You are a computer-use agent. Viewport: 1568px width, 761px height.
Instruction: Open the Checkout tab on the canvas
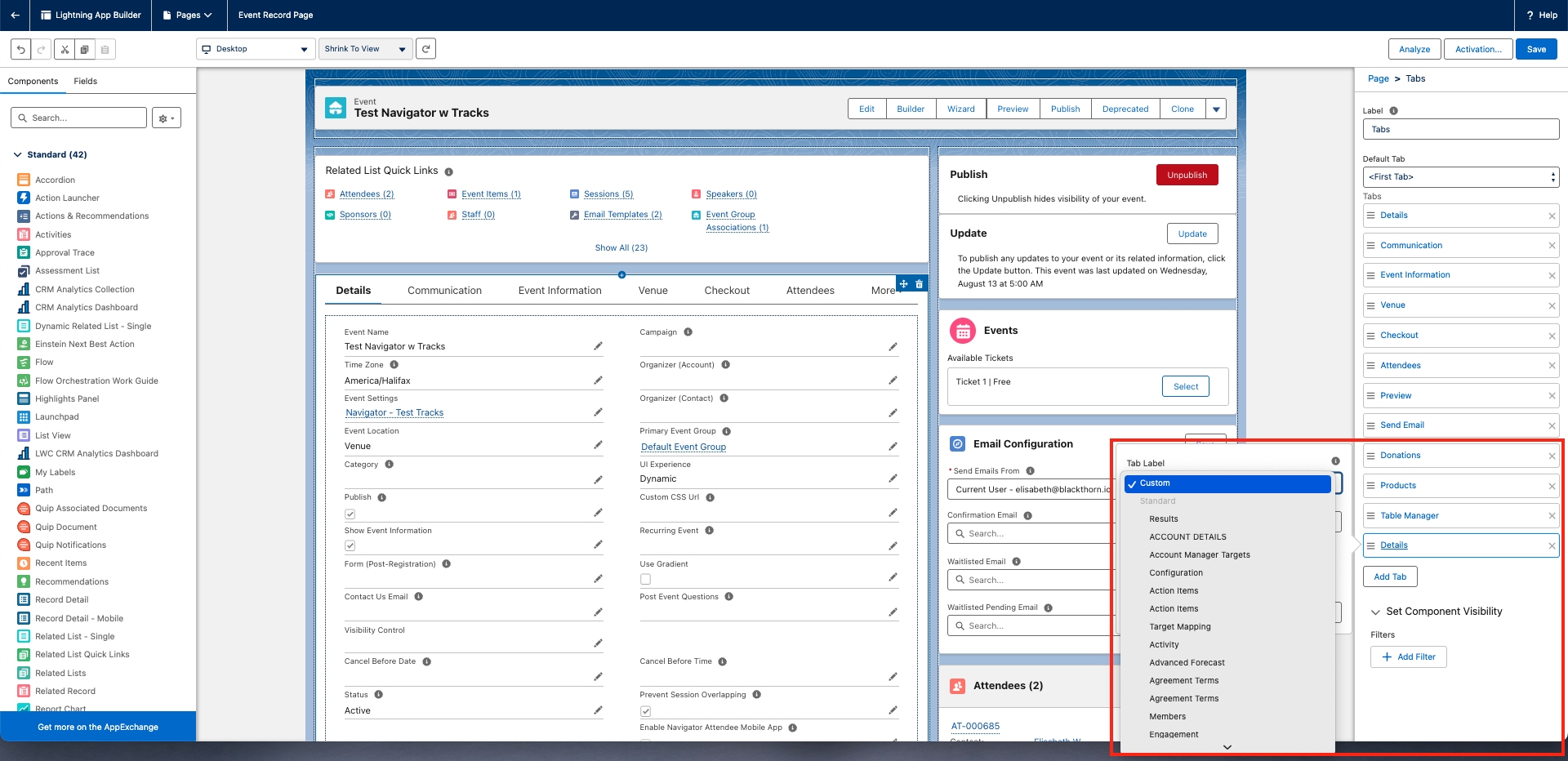(x=727, y=291)
